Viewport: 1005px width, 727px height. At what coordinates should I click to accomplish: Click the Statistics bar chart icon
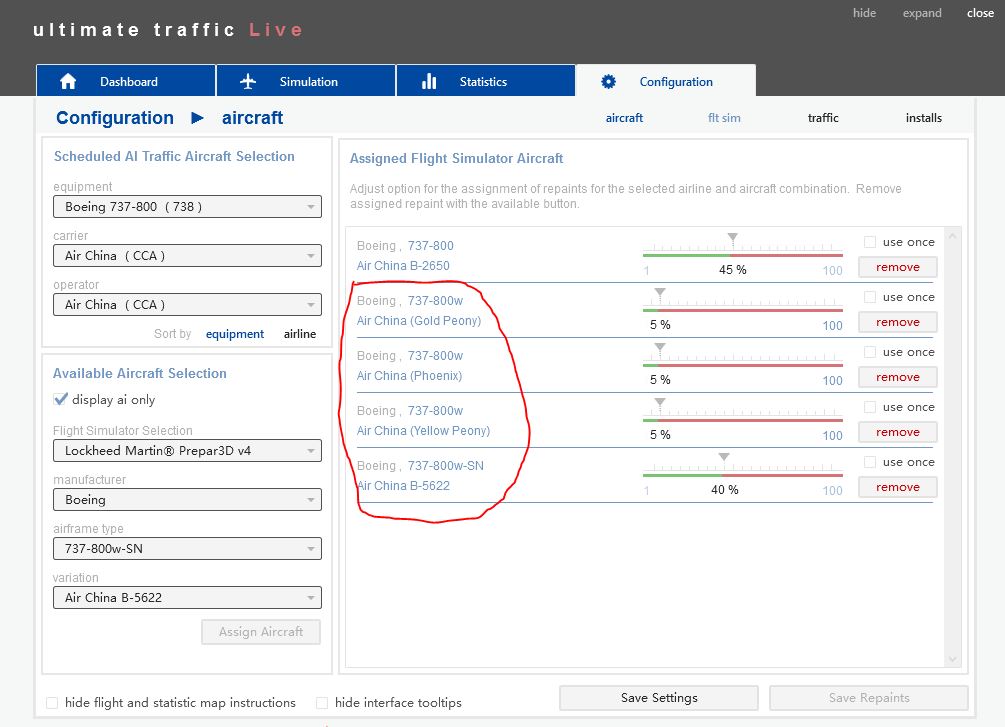(429, 81)
